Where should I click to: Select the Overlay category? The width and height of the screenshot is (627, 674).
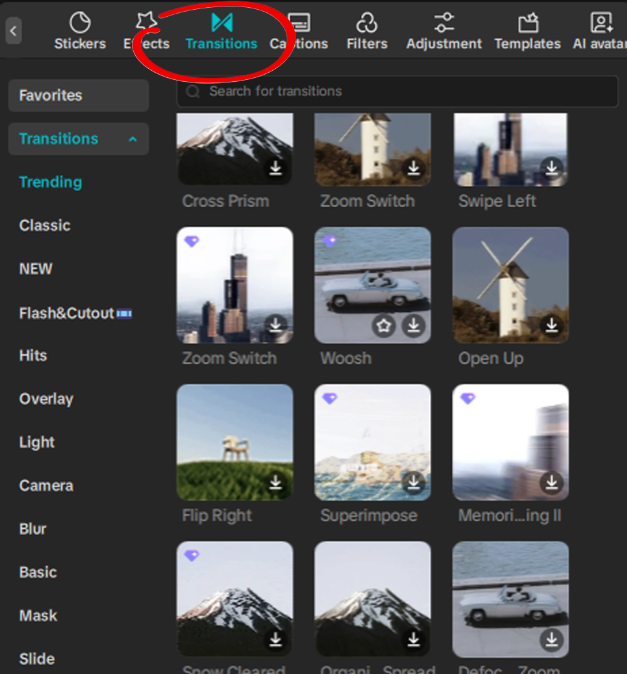click(x=46, y=399)
